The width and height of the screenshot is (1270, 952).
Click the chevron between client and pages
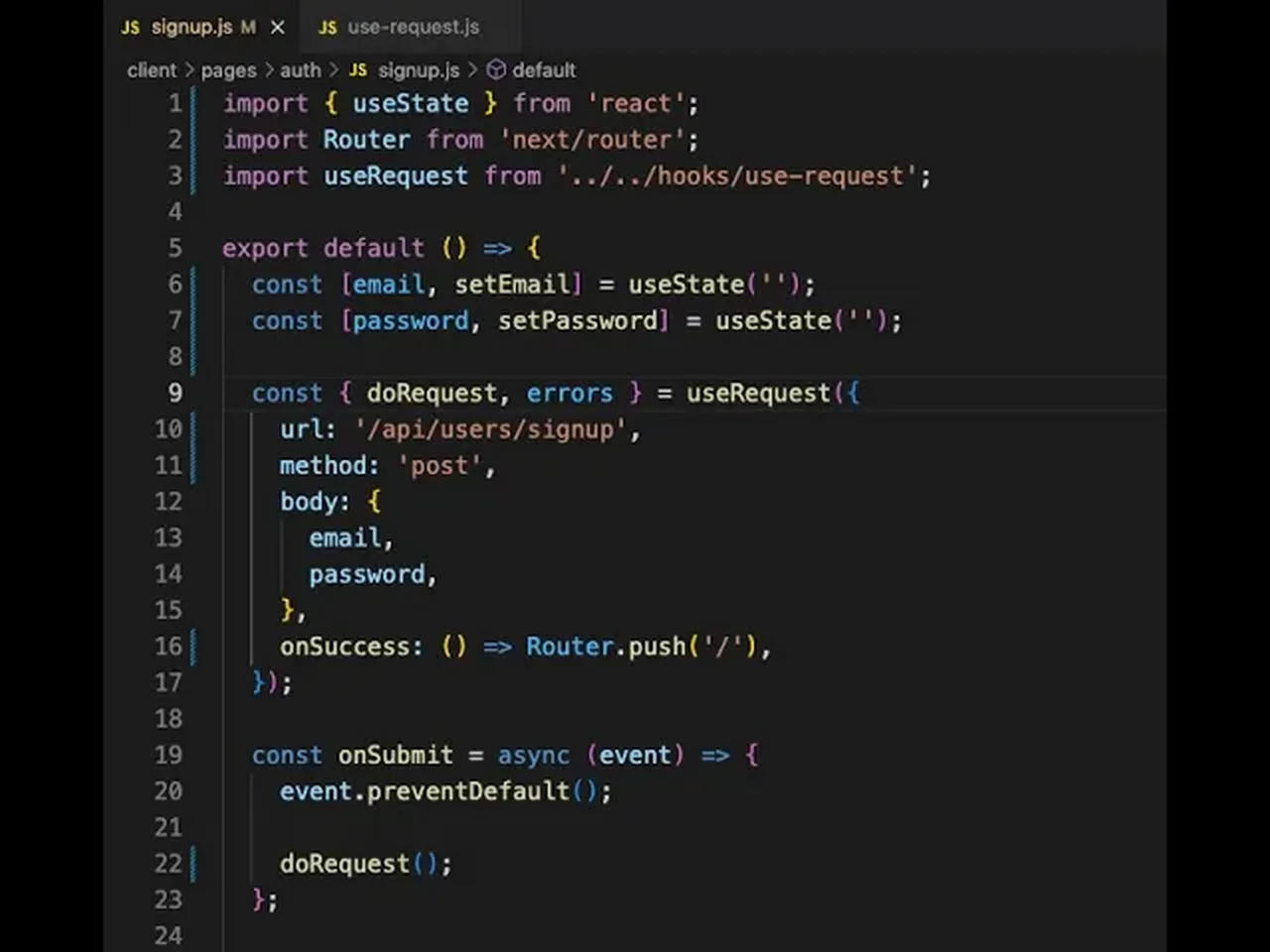[189, 70]
